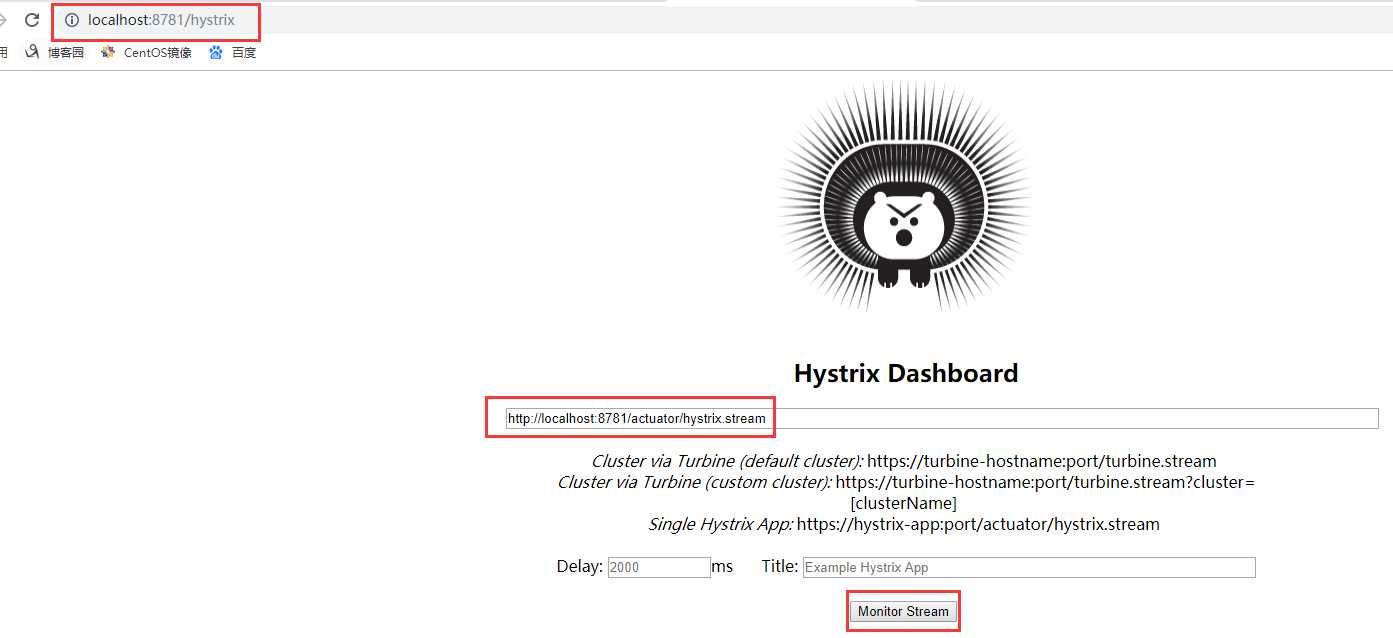Viewport: 1393px width, 638px height.
Task: Click the Hystrix porcupine logo image
Action: click(905, 197)
